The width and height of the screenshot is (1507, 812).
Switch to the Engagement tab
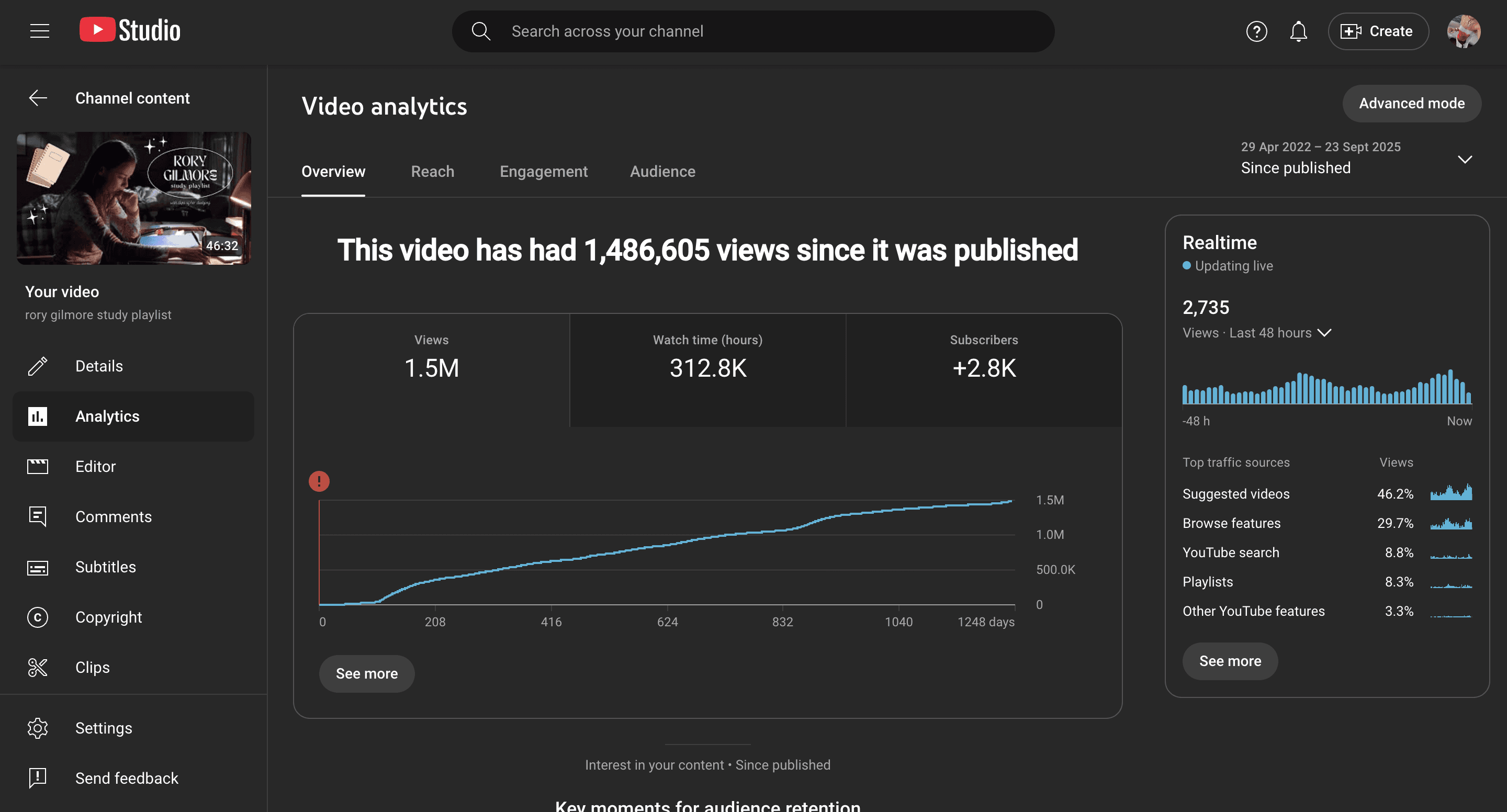click(543, 172)
